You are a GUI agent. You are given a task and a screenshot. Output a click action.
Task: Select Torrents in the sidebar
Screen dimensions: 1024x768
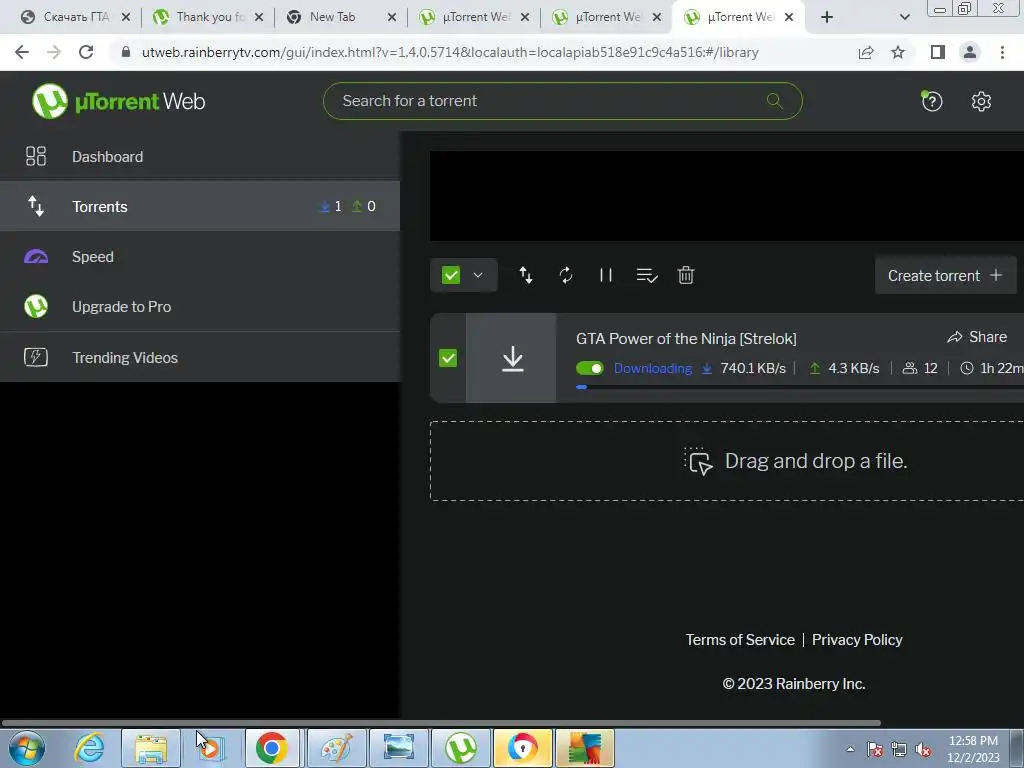pos(200,206)
